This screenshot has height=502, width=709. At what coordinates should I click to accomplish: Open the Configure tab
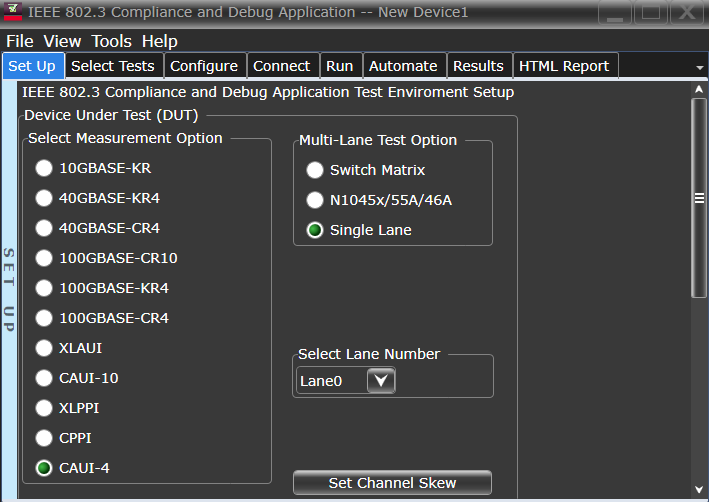click(x=204, y=66)
